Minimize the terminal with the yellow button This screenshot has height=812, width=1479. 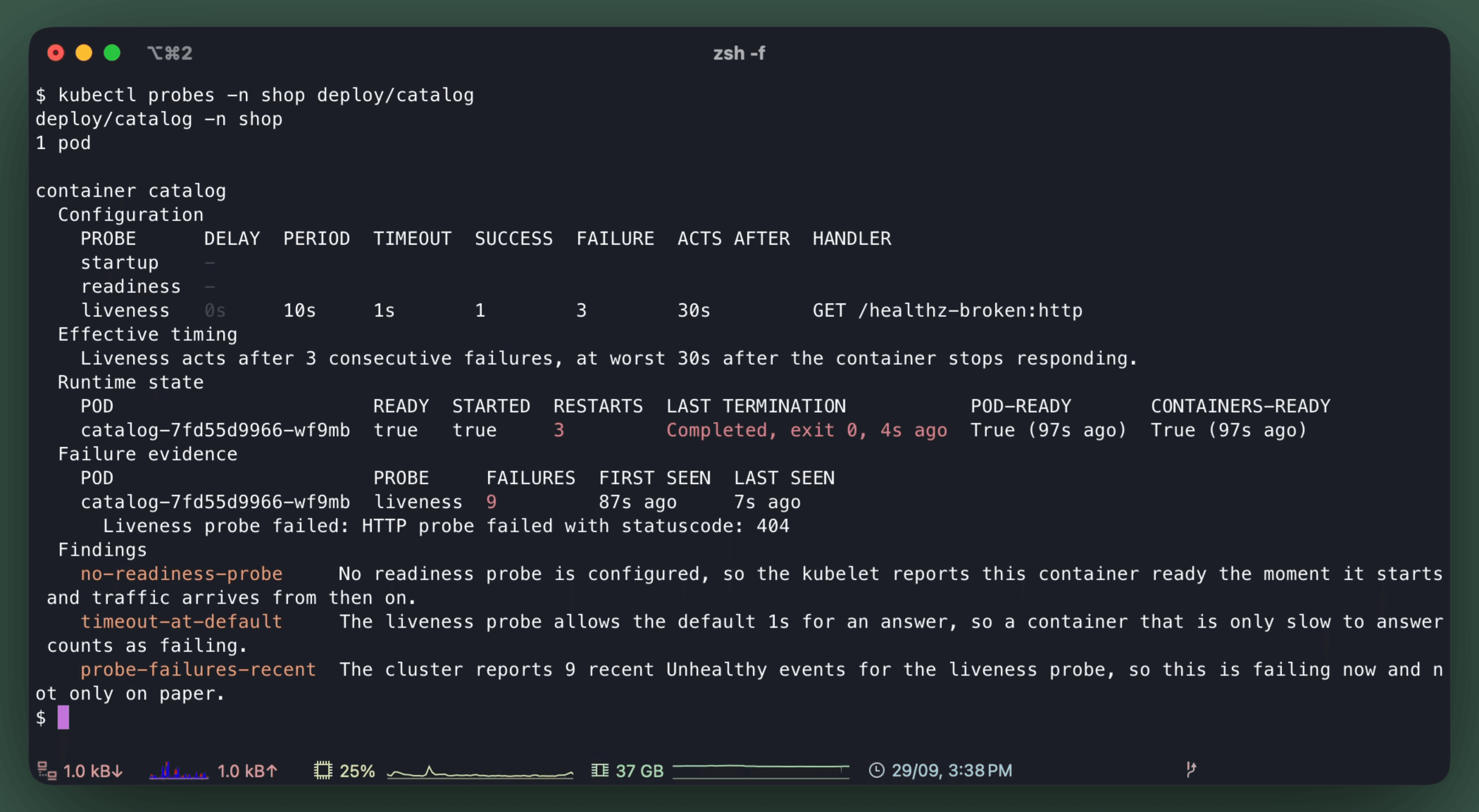point(84,53)
